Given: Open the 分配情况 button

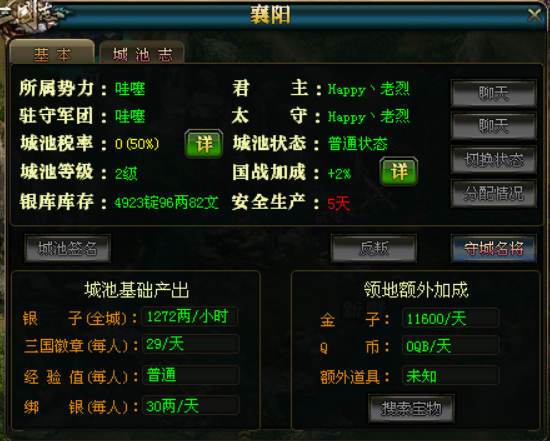Looking at the screenshot, I should click(494, 193).
